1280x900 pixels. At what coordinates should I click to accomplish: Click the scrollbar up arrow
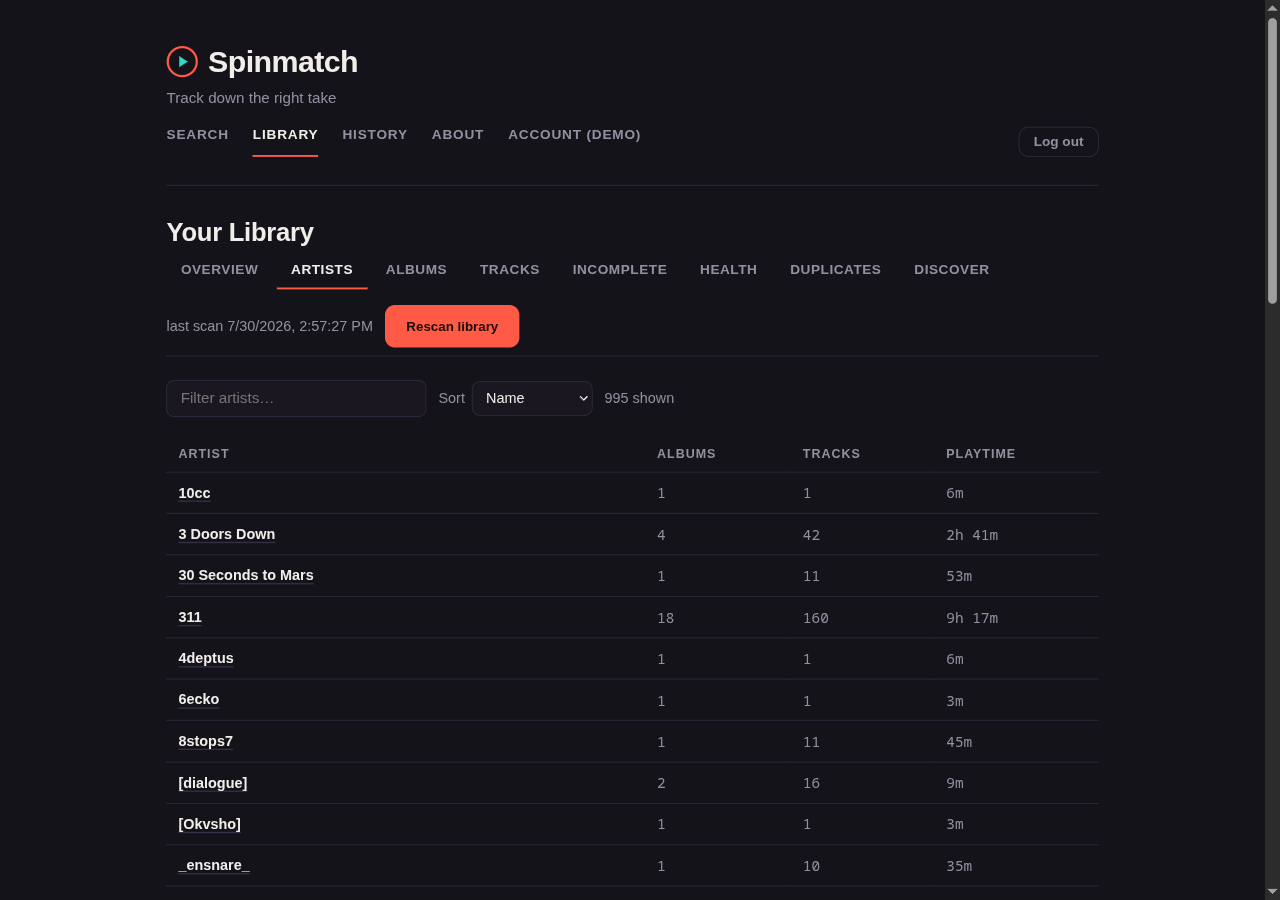(x=1272, y=7)
